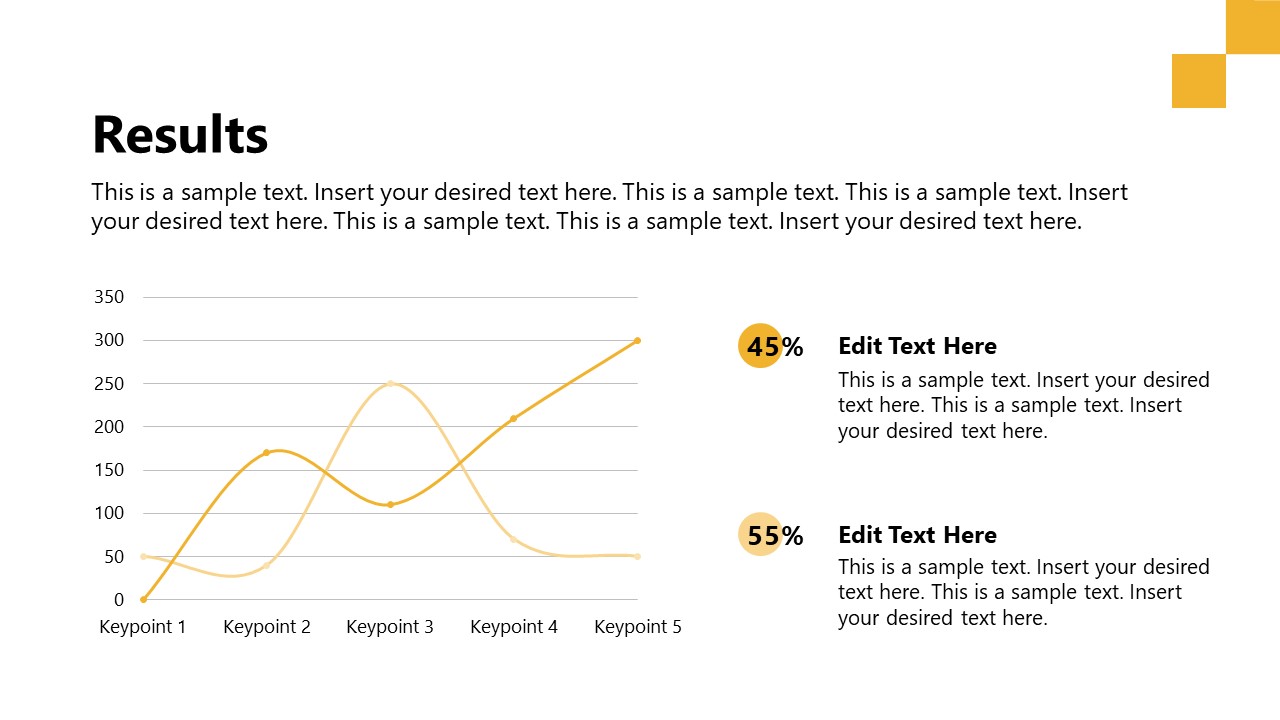Image resolution: width=1280 pixels, height=720 pixels.
Task: Click the 350 value on vertical axis
Action: click(109, 297)
